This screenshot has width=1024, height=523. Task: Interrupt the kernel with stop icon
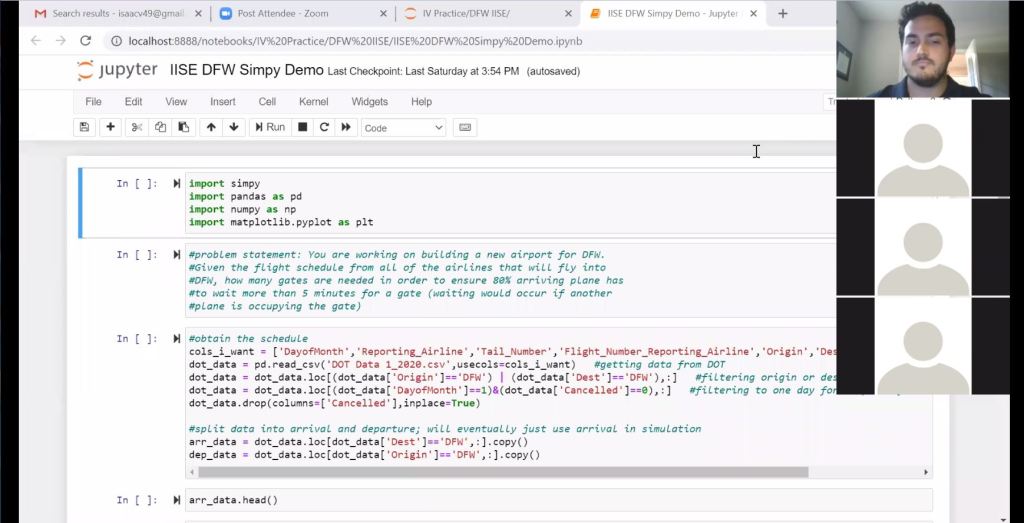coord(302,127)
